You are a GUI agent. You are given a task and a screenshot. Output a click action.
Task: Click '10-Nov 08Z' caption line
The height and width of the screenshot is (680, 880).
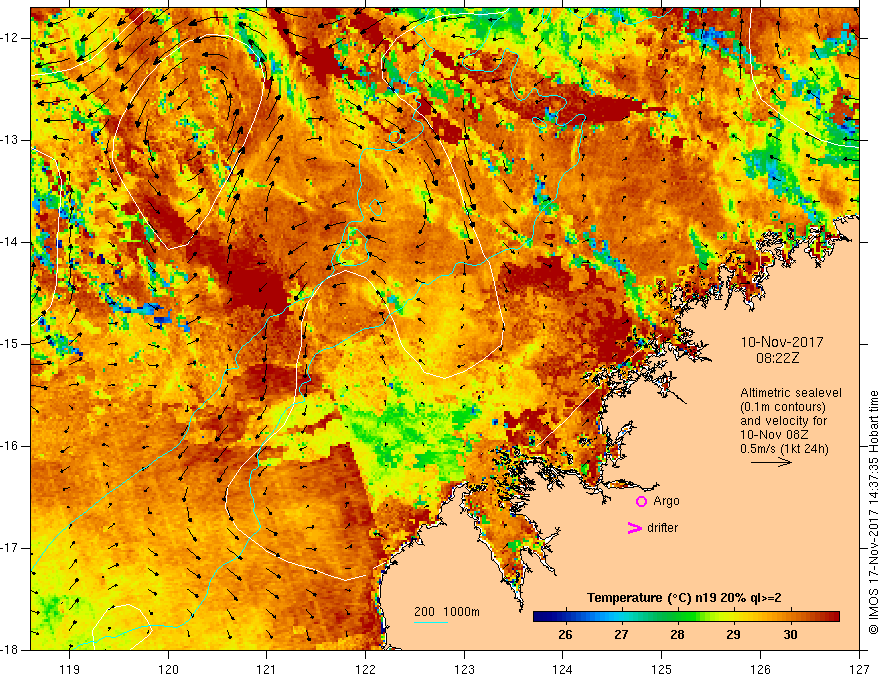(776, 435)
